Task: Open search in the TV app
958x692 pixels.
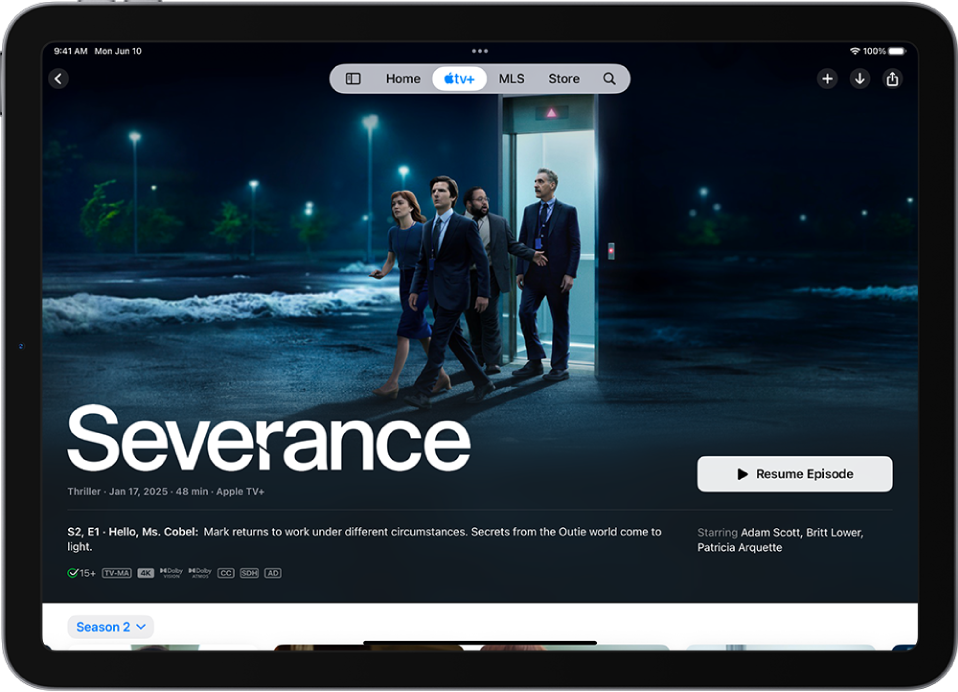Action: (x=609, y=78)
